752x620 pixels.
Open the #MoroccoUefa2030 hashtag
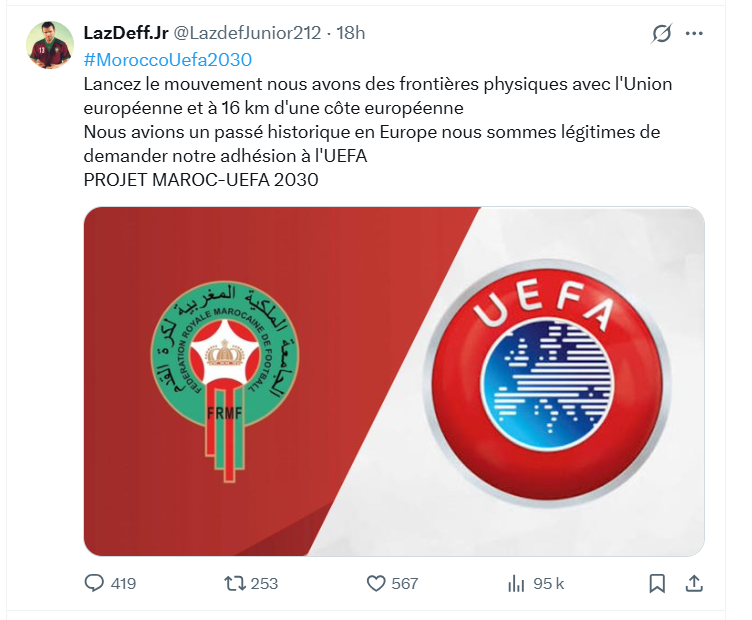tap(168, 60)
